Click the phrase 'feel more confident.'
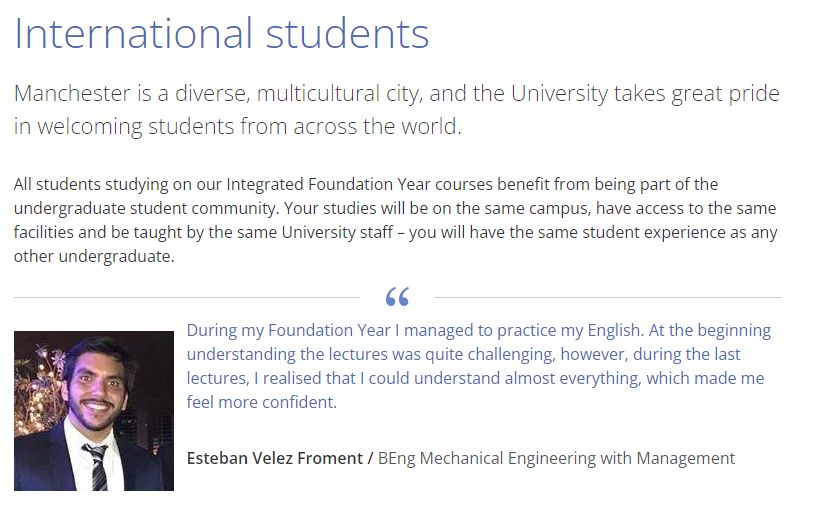 (x=262, y=402)
